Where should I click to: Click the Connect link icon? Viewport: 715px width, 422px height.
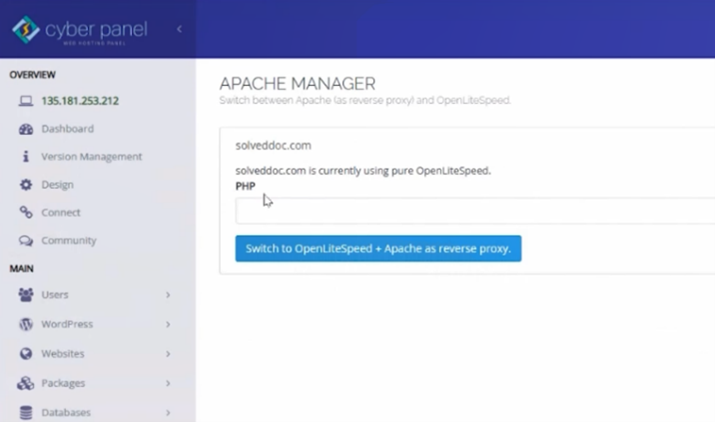[x=26, y=213]
